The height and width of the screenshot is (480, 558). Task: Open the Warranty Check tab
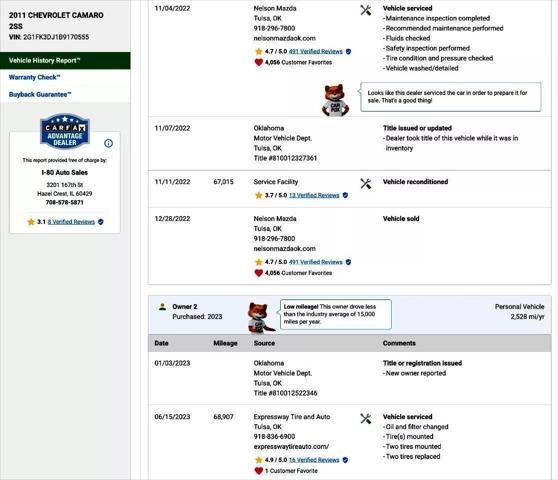[35, 77]
